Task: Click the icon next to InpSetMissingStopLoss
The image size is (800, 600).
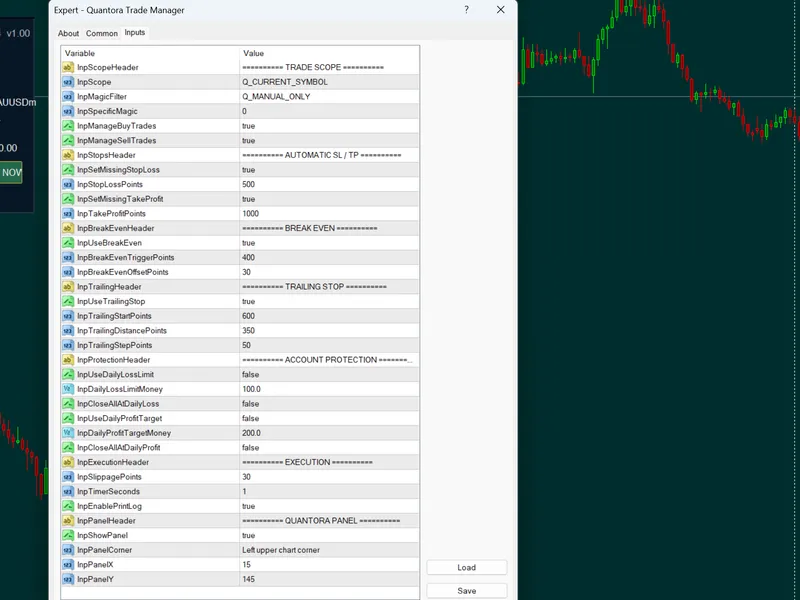Action: [x=68, y=170]
